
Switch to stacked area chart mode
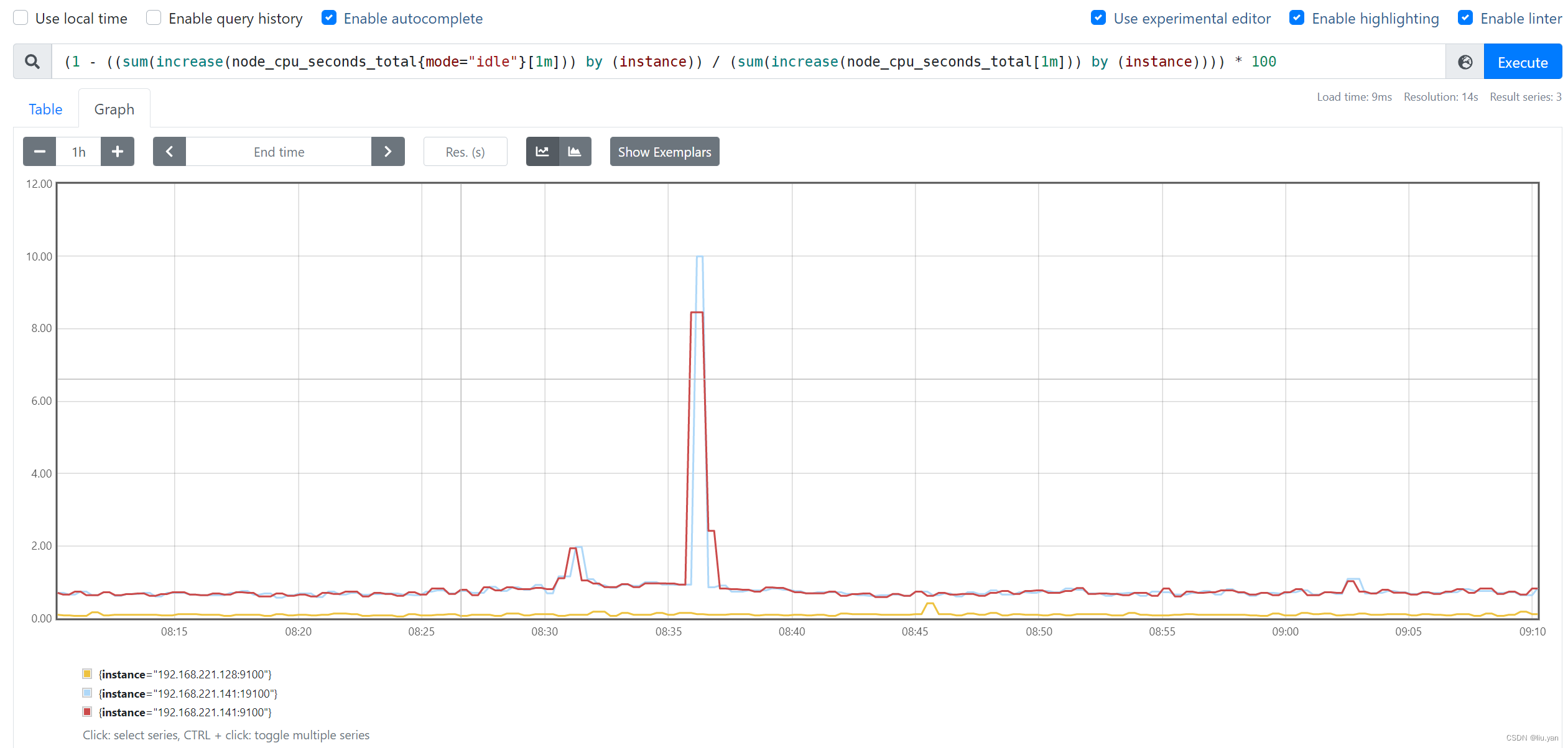coord(575,152)
